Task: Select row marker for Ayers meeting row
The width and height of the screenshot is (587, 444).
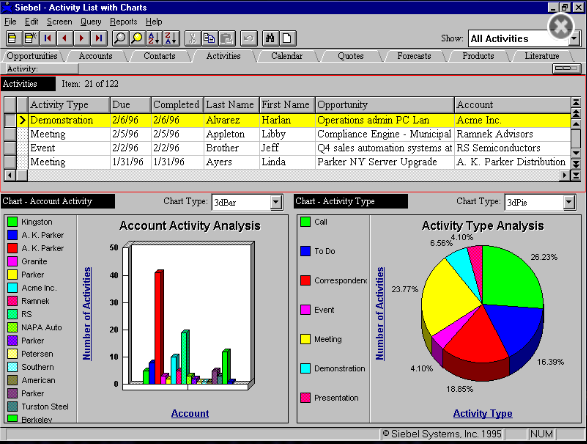Action: (x=10, y=162)
